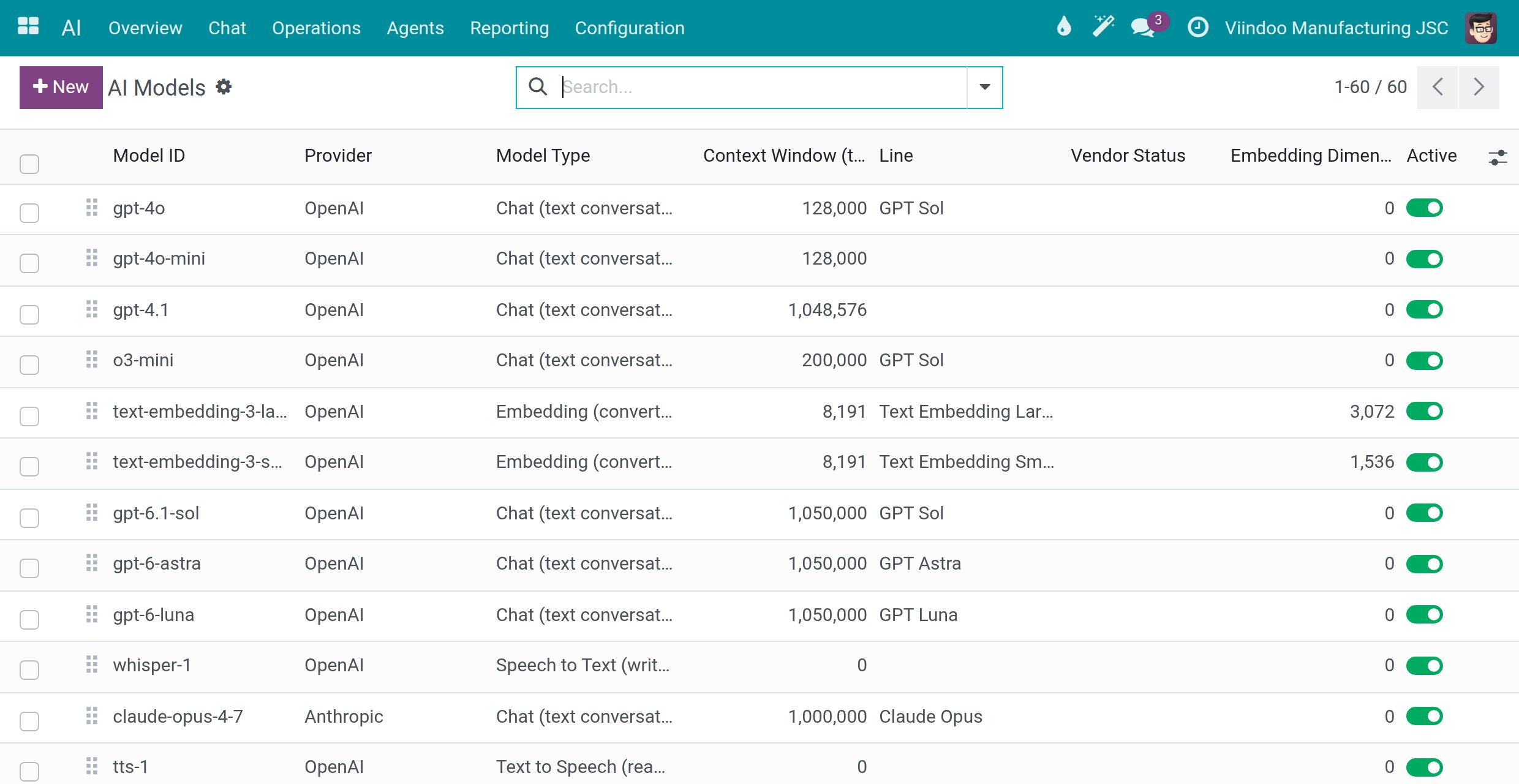The width and height of the screenshot is (1519, 784).
Task: Sort by Embedding Dimension column header
Action: (x=1311, y=156)
